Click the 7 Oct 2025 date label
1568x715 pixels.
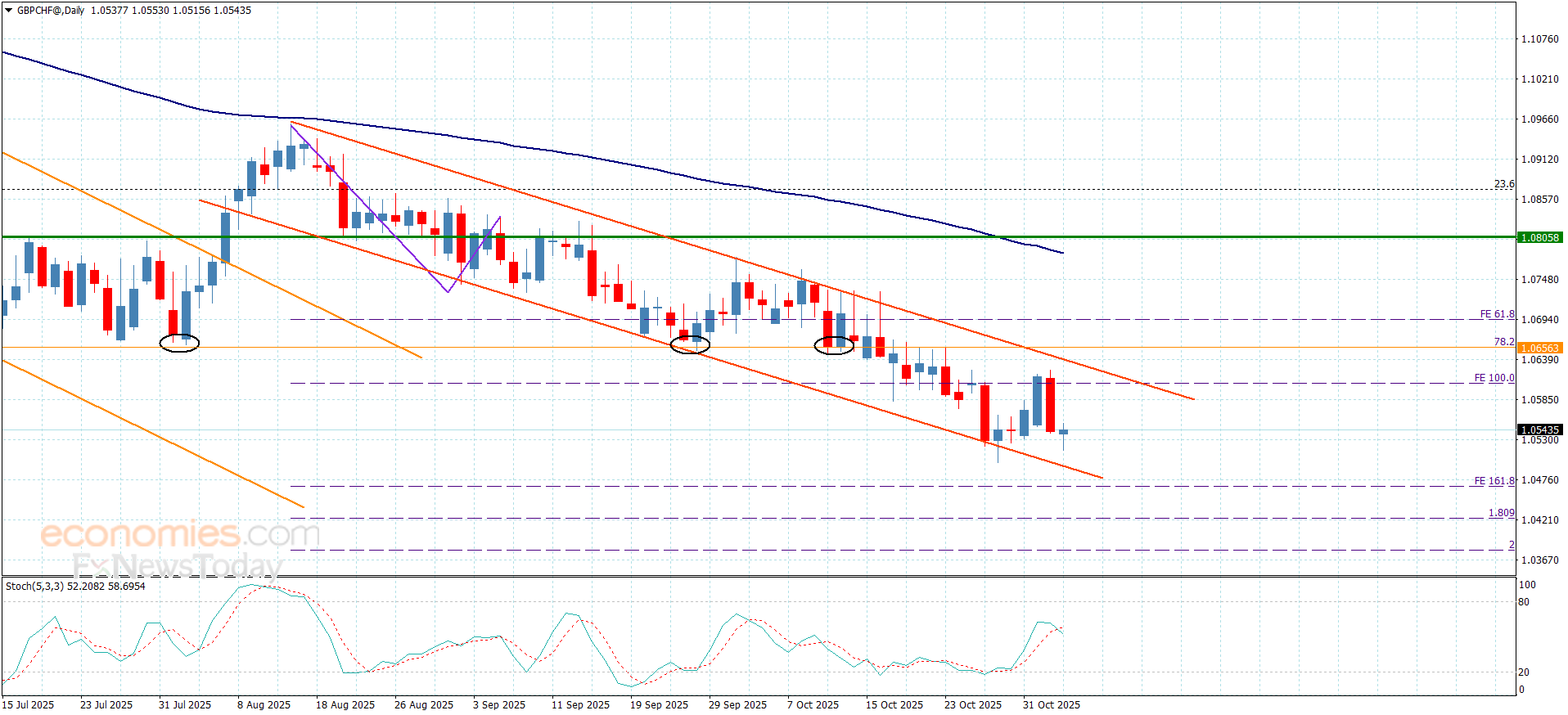(x=813, y=705)
